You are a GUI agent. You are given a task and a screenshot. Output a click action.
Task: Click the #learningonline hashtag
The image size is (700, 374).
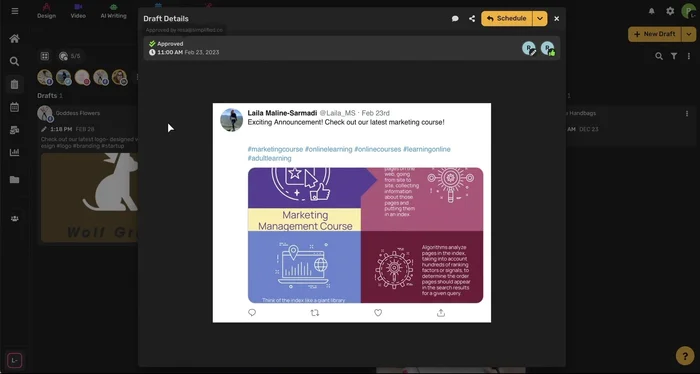[x=427, y=149]
